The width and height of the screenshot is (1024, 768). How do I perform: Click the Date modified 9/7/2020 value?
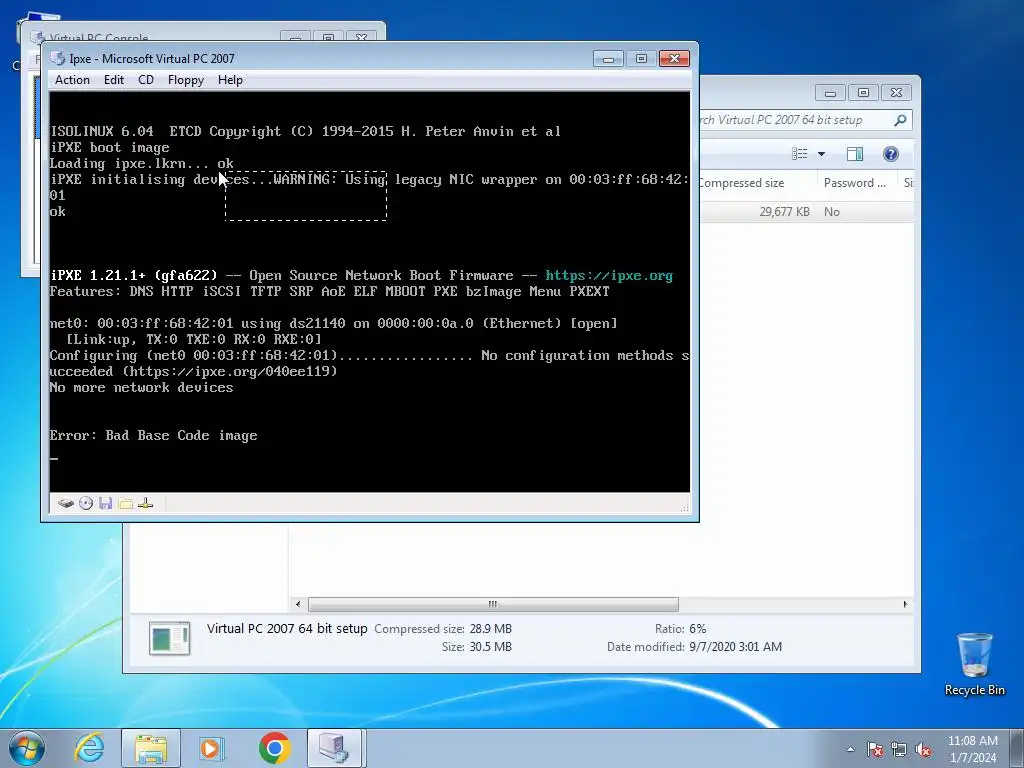[x=735, y=647]
